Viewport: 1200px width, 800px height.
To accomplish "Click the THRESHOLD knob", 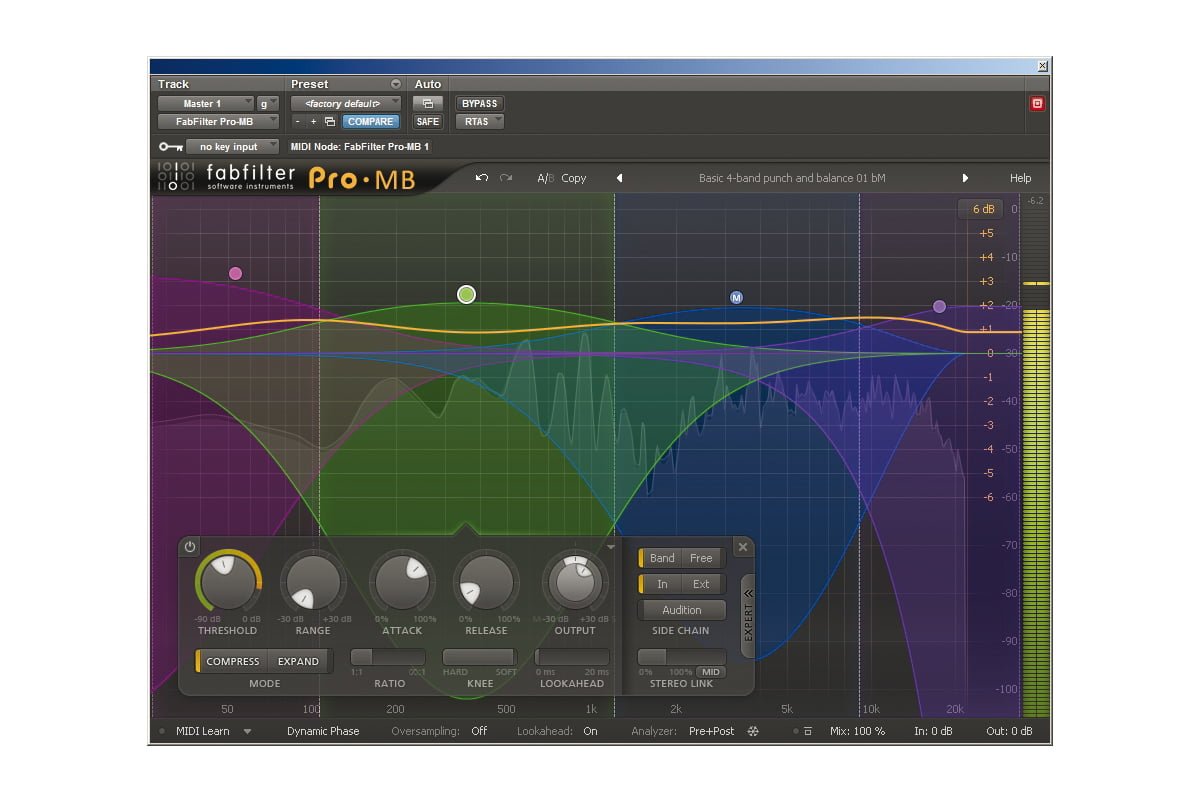I will point(228,583).
